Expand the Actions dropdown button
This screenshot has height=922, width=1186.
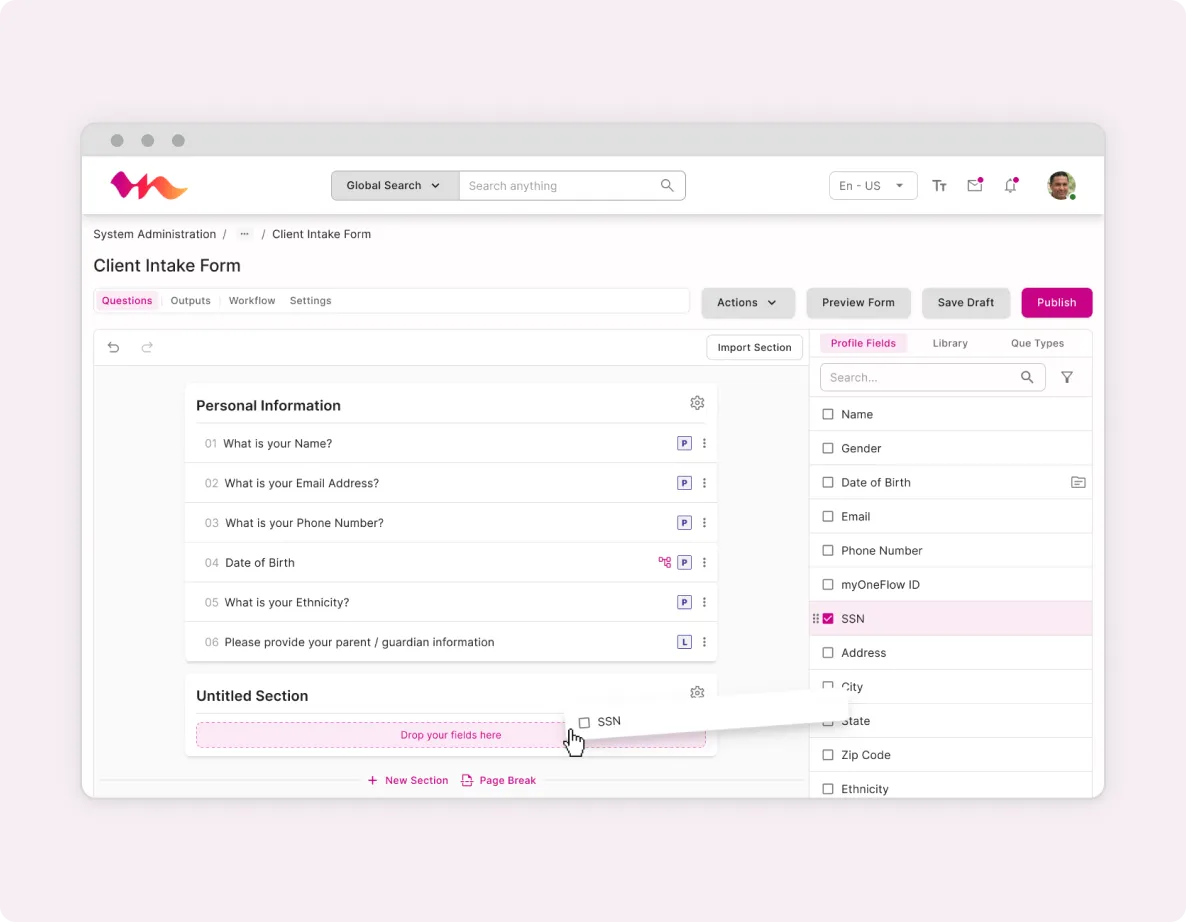point(747,303)
